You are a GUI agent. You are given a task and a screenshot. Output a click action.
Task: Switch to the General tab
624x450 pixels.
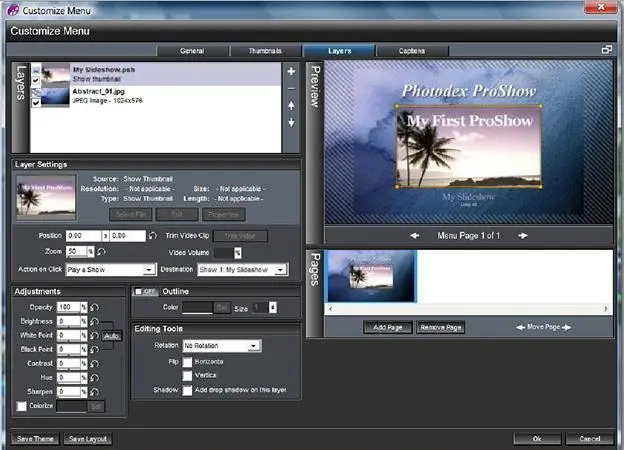(x=192, y=51)
